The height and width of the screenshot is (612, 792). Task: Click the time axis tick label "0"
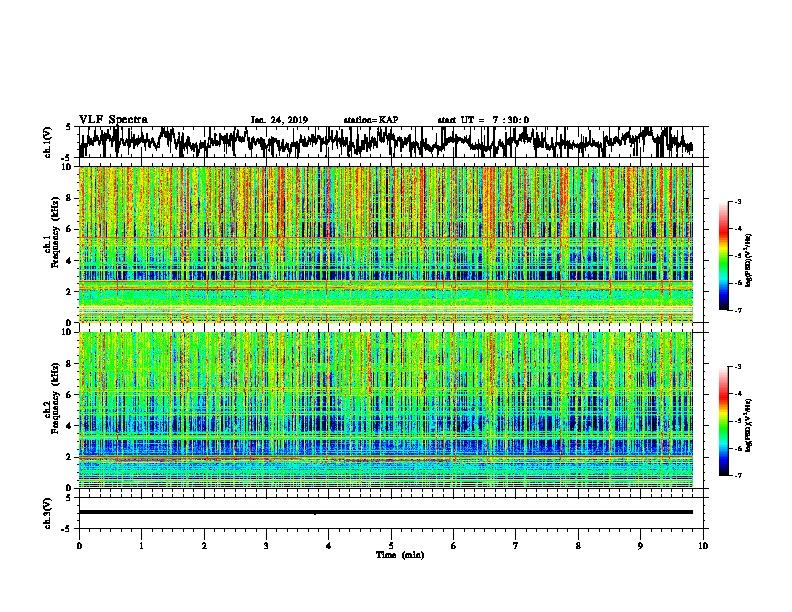(79, 546)
